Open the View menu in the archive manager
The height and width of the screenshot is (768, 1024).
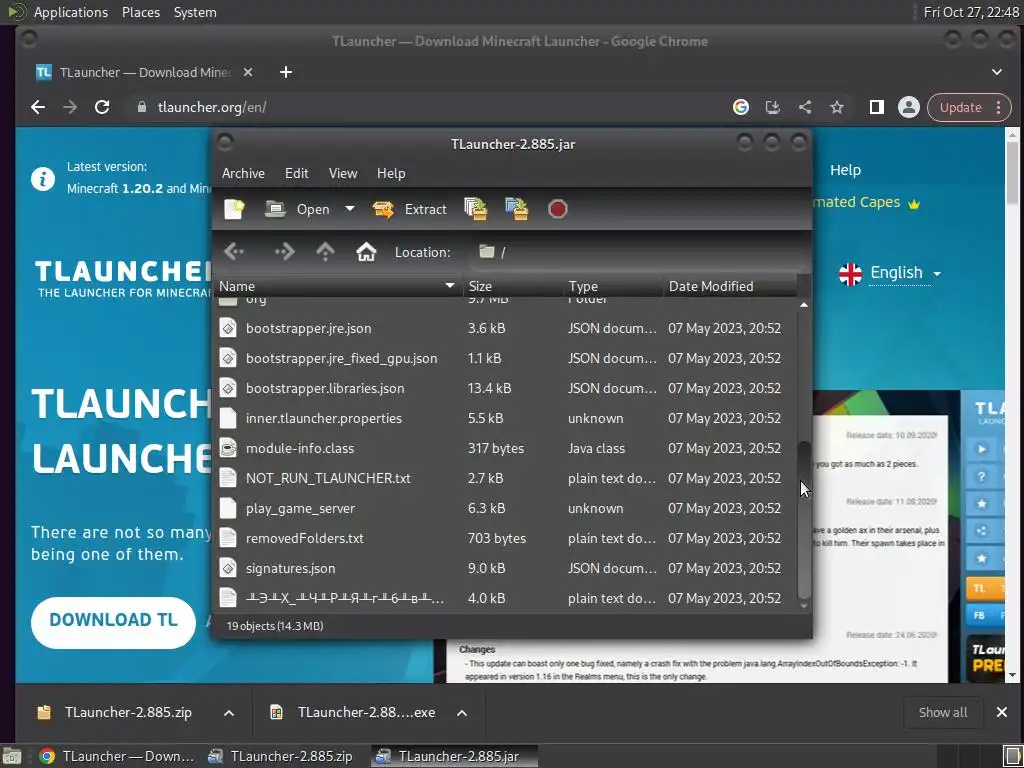coord(343,173)
